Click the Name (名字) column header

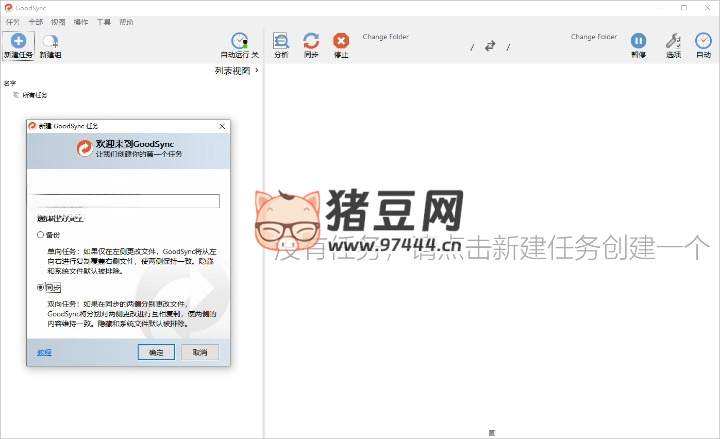click(x=10, y=83)
